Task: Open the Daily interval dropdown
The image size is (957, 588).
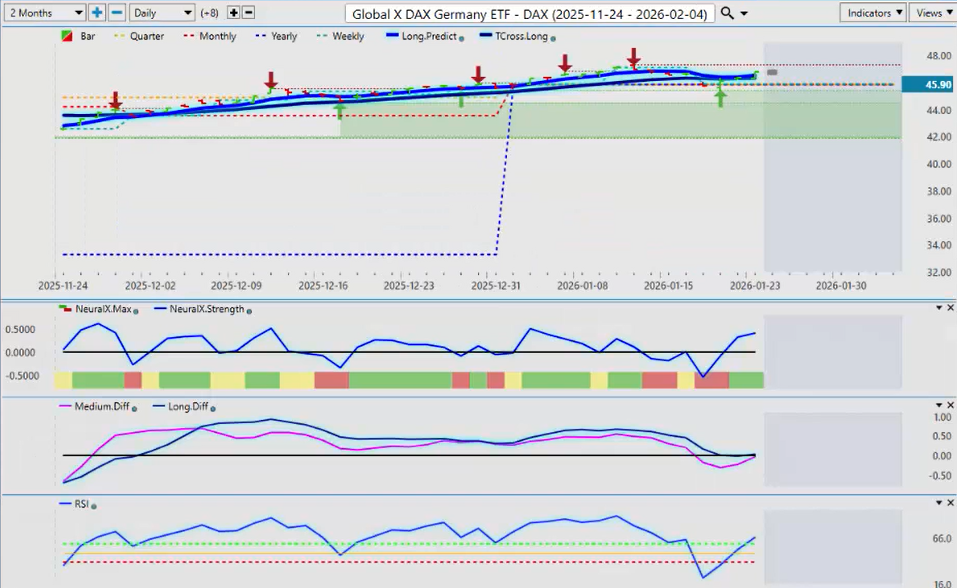Action: click(x=161, y=13)
